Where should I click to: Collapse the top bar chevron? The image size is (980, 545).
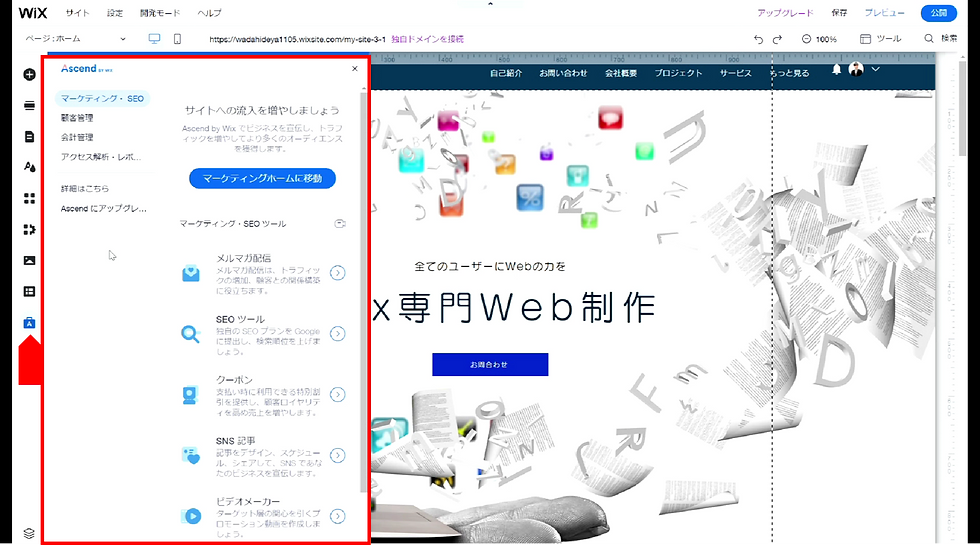(490, 4)
